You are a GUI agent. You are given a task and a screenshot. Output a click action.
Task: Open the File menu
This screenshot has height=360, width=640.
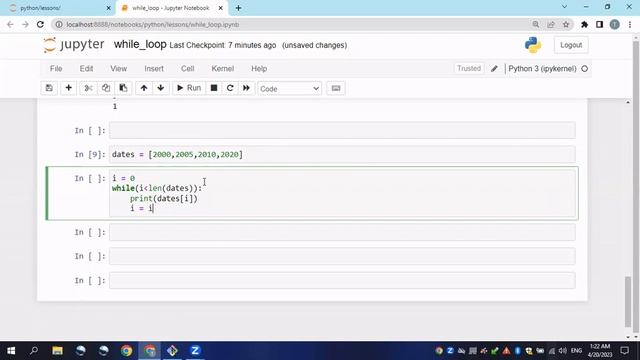click(56, 69)
